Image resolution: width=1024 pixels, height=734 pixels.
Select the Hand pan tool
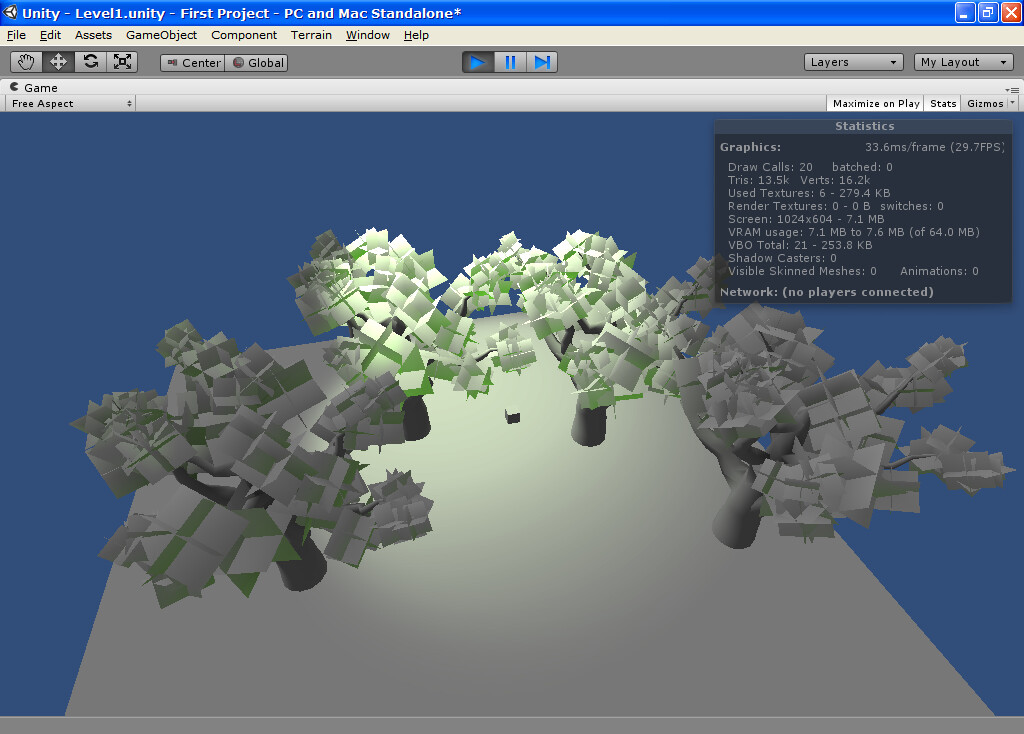26,61
